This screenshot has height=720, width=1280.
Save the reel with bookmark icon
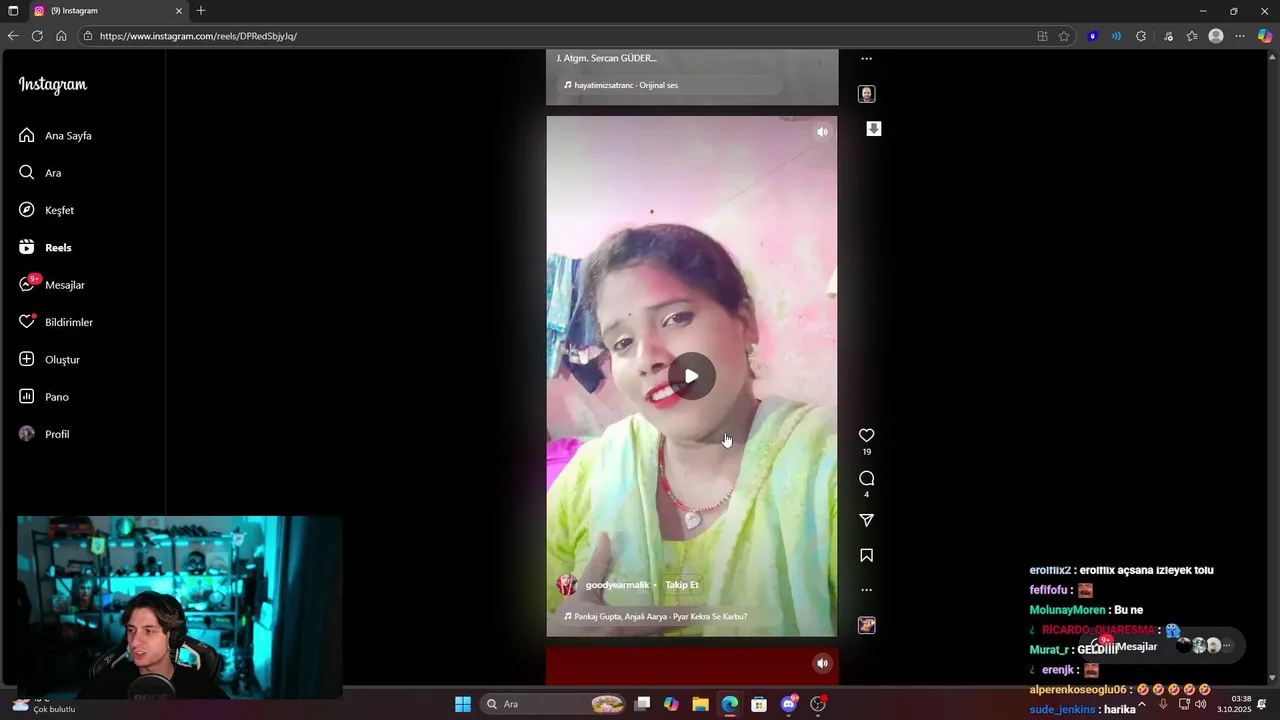pyautogui.click(x=867, y=555)
